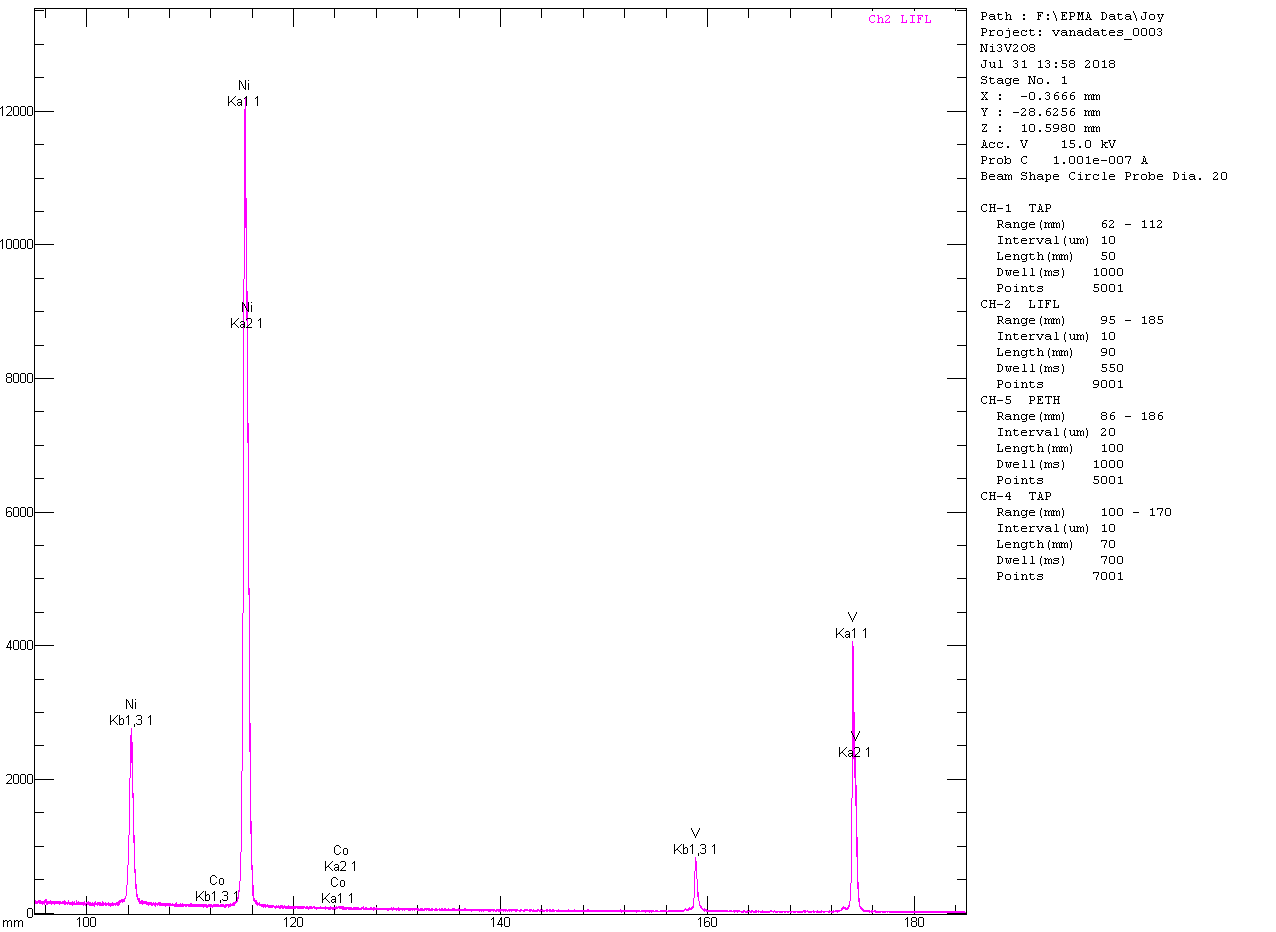Select the Ni Ka1 1 peak label
Screen dimensions: 1276x932
tap(243, 94)
